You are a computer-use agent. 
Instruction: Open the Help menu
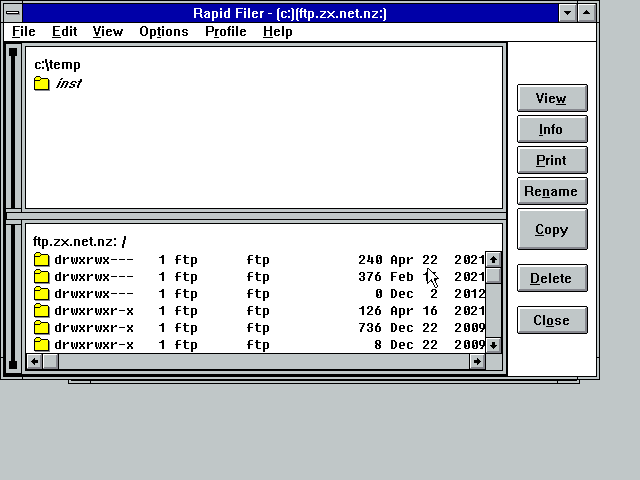pos(278,31)
